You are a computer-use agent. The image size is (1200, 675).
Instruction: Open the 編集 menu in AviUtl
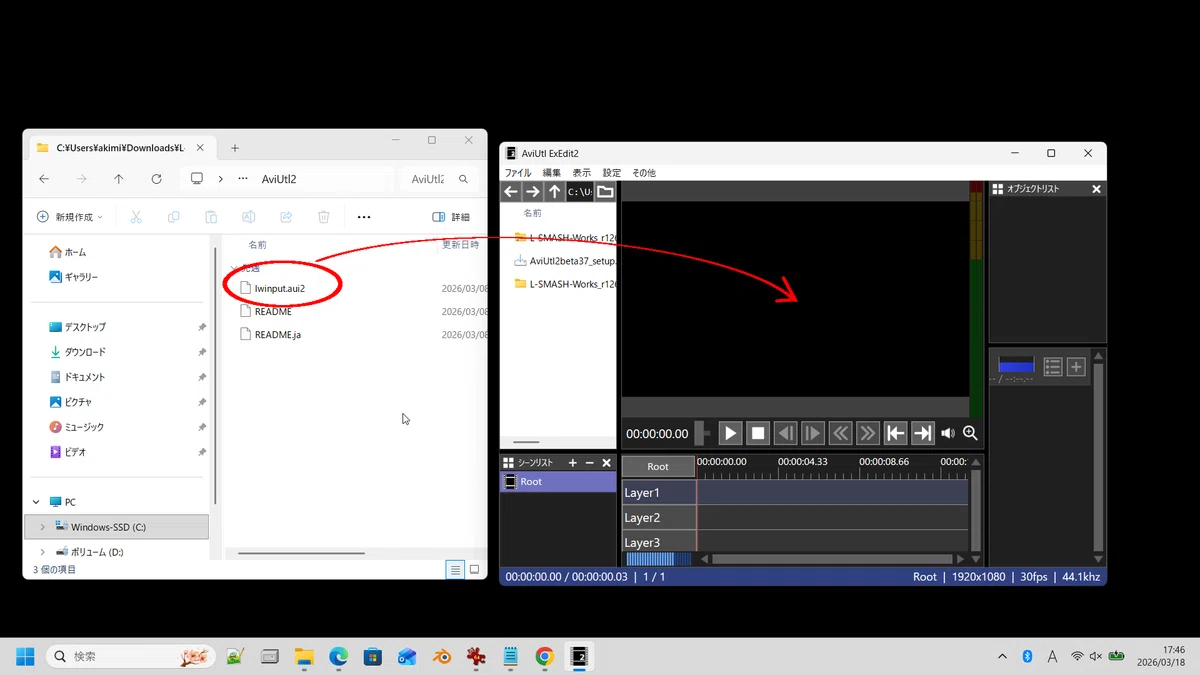(x=552, y=173)
